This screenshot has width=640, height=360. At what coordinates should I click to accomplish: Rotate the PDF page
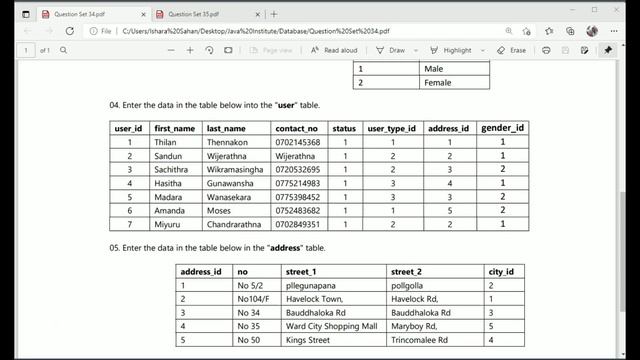point(209,50)
